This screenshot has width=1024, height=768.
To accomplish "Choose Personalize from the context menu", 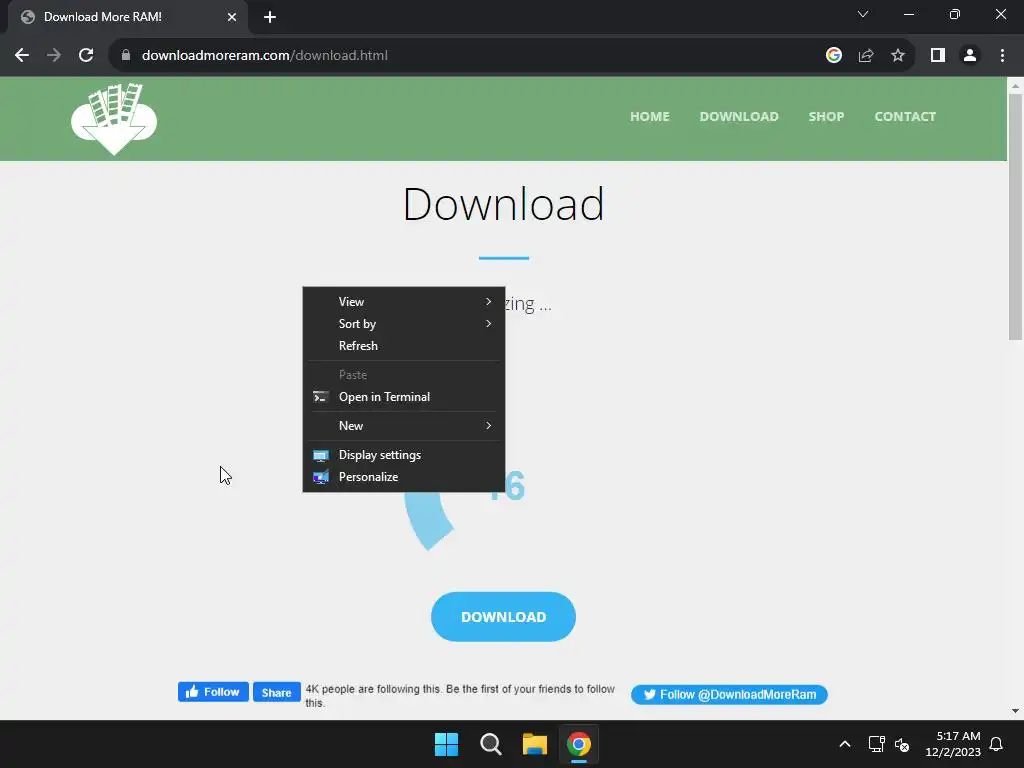I will 404,477.
